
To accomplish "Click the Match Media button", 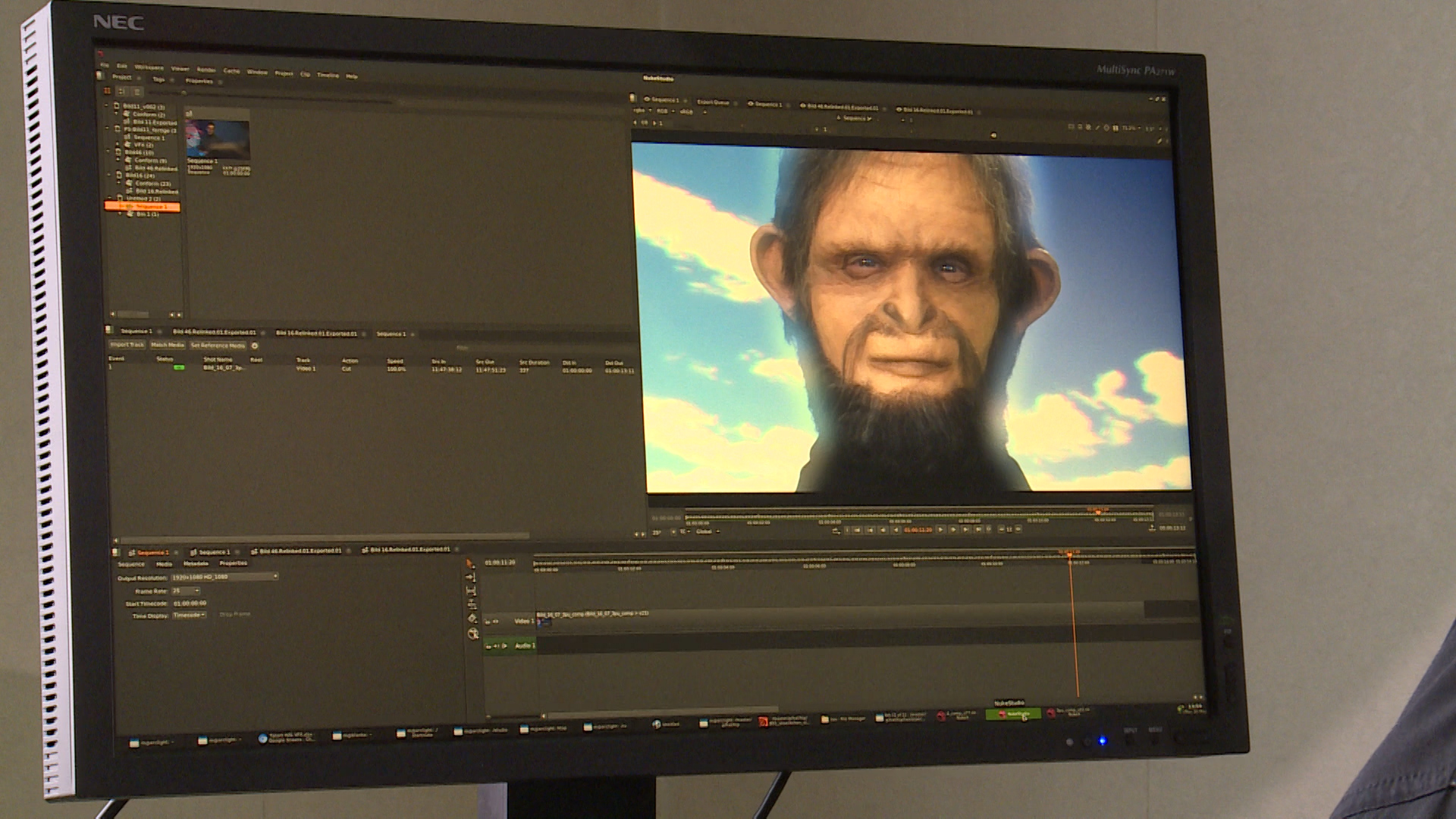I will (x=168, y=345).
